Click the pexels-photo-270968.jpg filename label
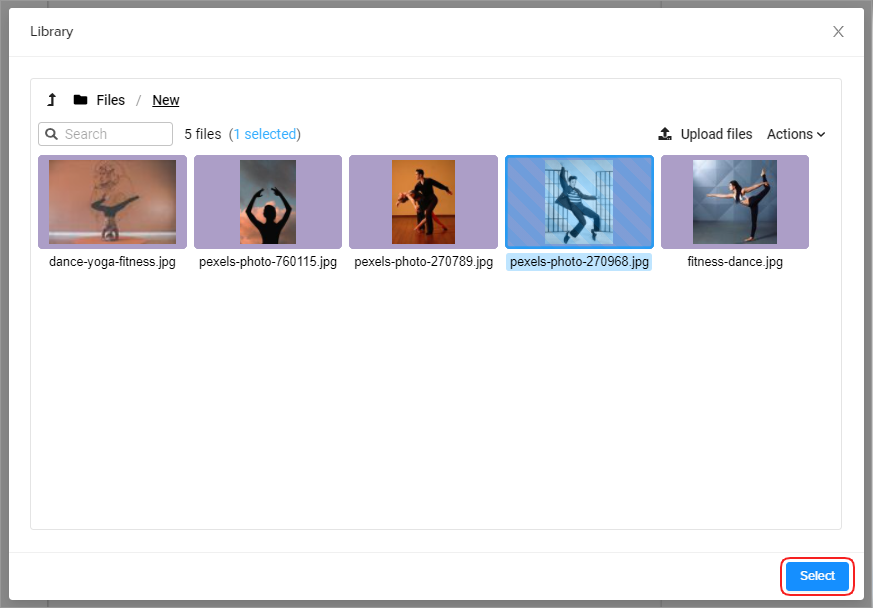The image size is (873, 608). coord(579,262)
